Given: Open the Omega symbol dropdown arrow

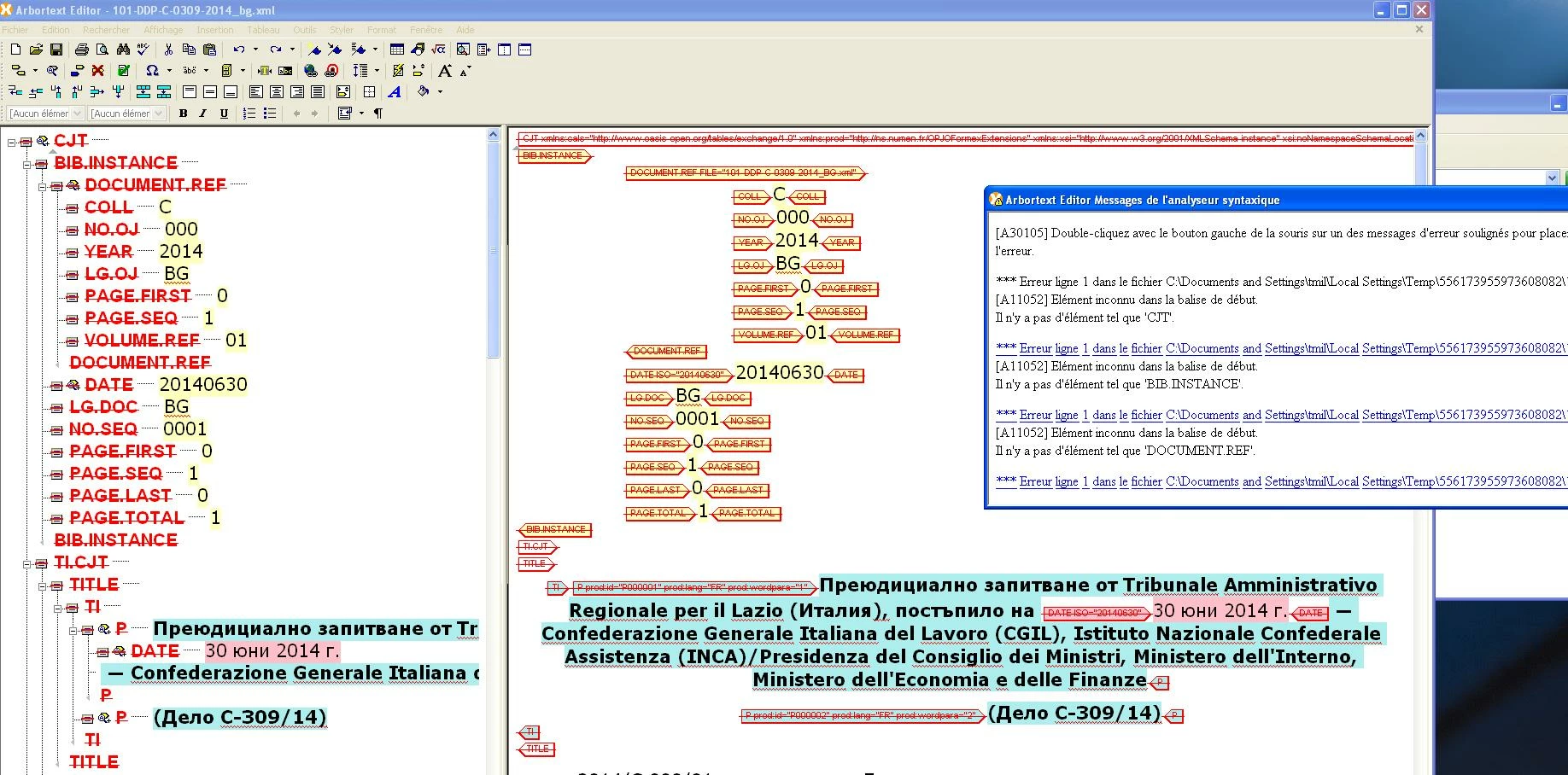Looking at the screenshot, I should pos(169,70).
